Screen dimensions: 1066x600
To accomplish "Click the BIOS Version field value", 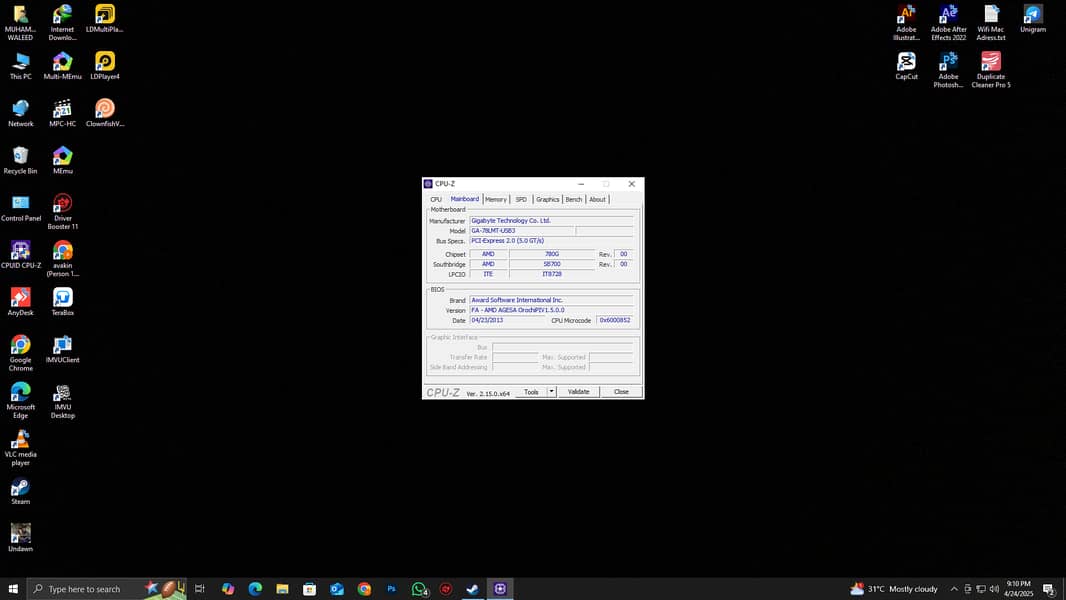I will click(x=551, y=311).
